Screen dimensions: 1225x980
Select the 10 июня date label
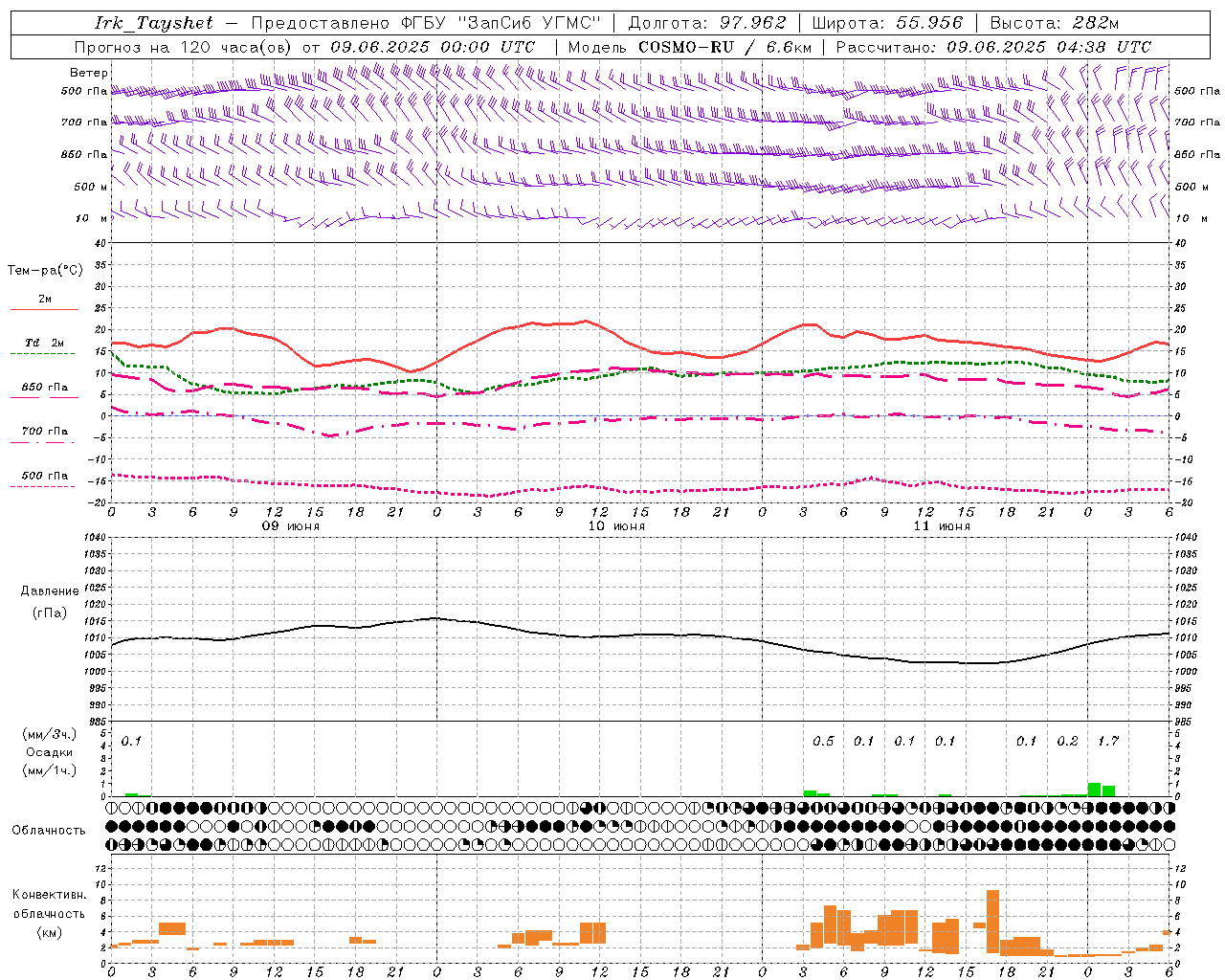click(616, 526)
